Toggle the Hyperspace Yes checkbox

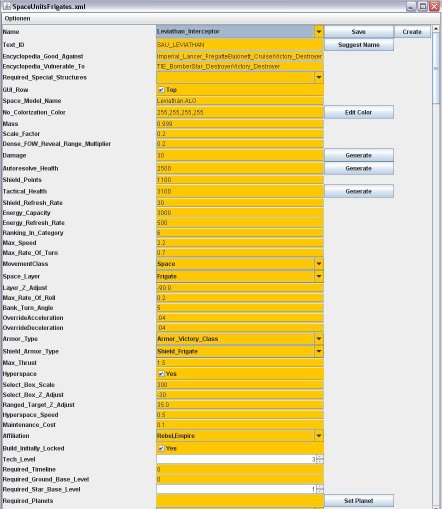click(161, 374)
